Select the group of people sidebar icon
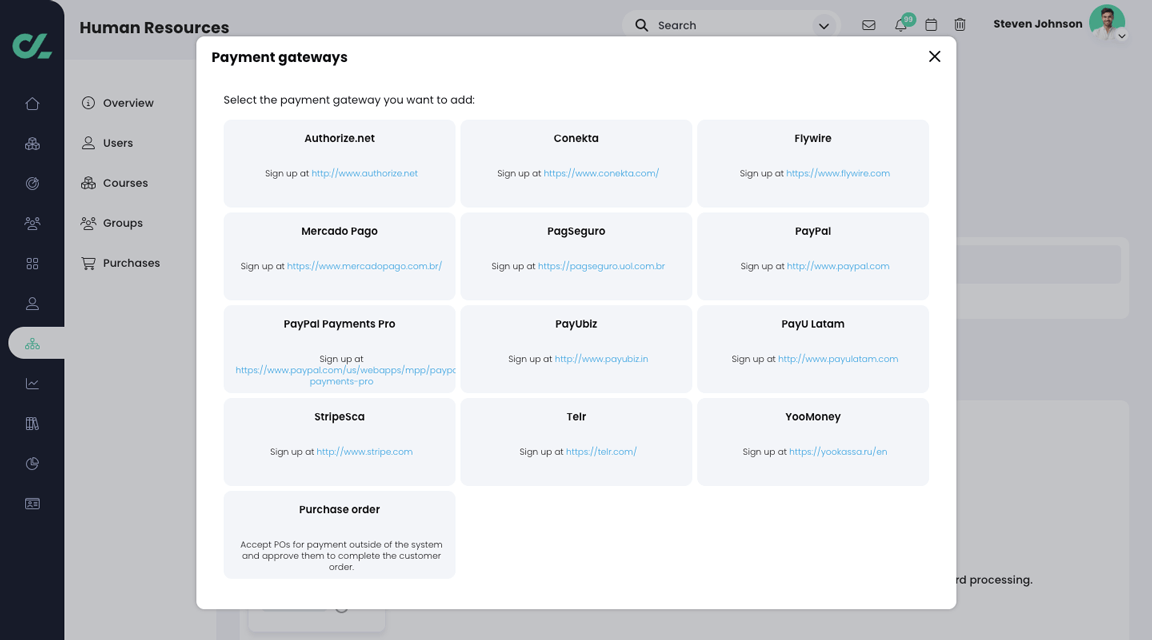 pos(32,223)
